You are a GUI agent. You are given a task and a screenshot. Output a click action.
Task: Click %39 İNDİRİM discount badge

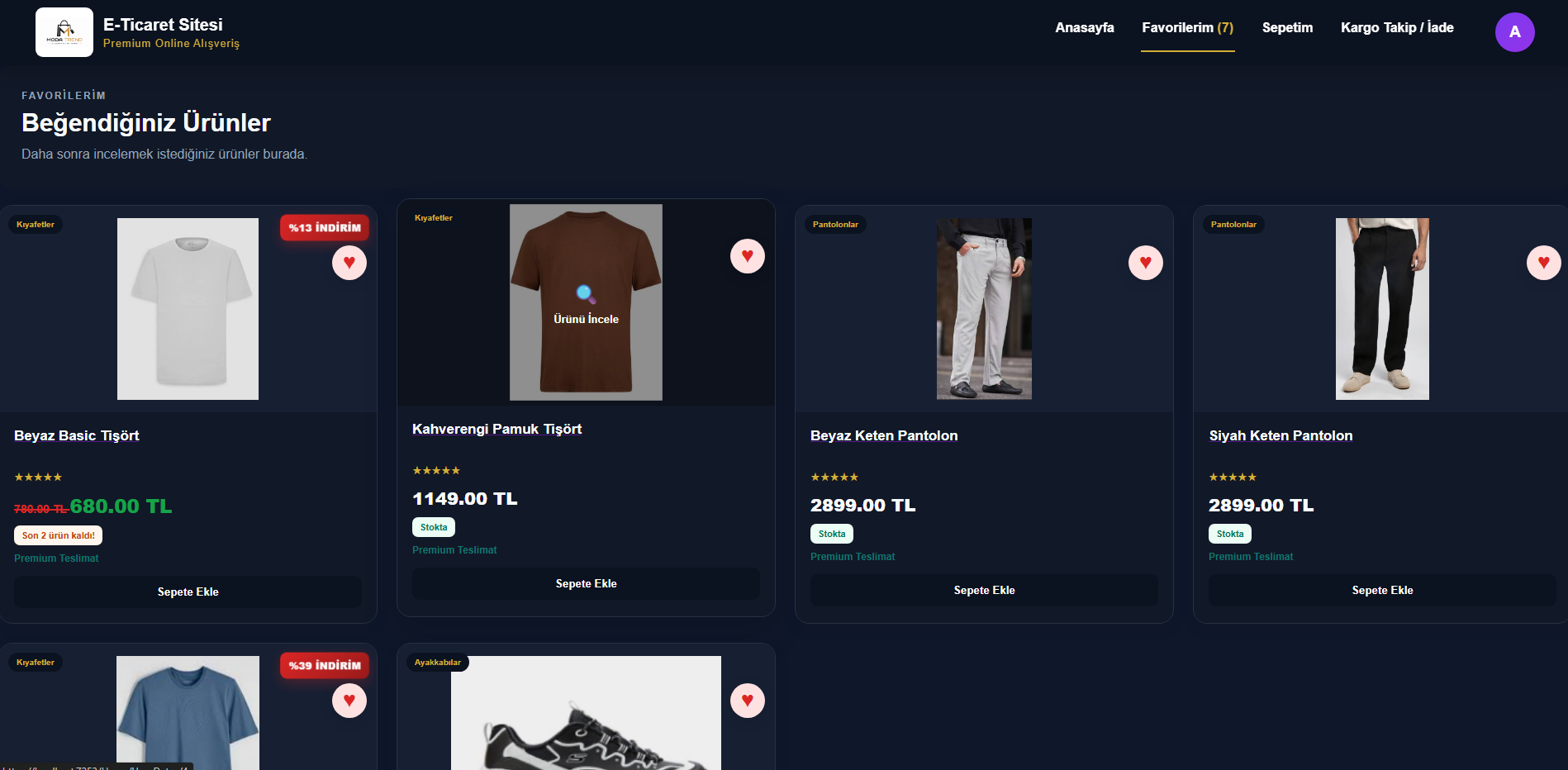(x=325, y=666)
